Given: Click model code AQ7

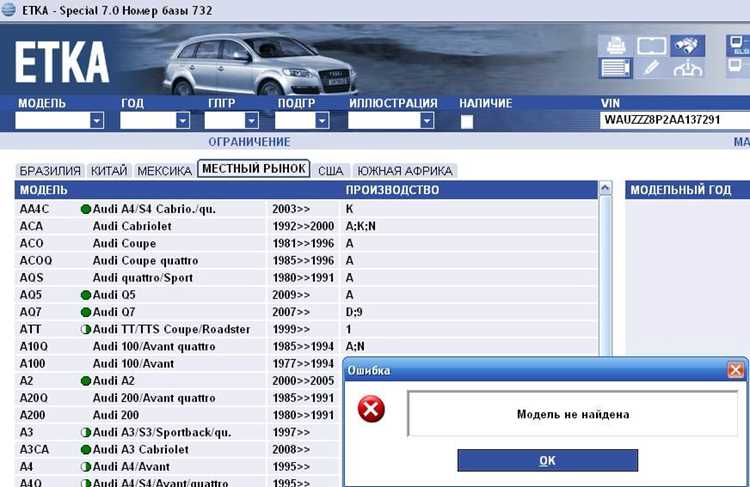Looking at the screenshot, I should 31,312.
